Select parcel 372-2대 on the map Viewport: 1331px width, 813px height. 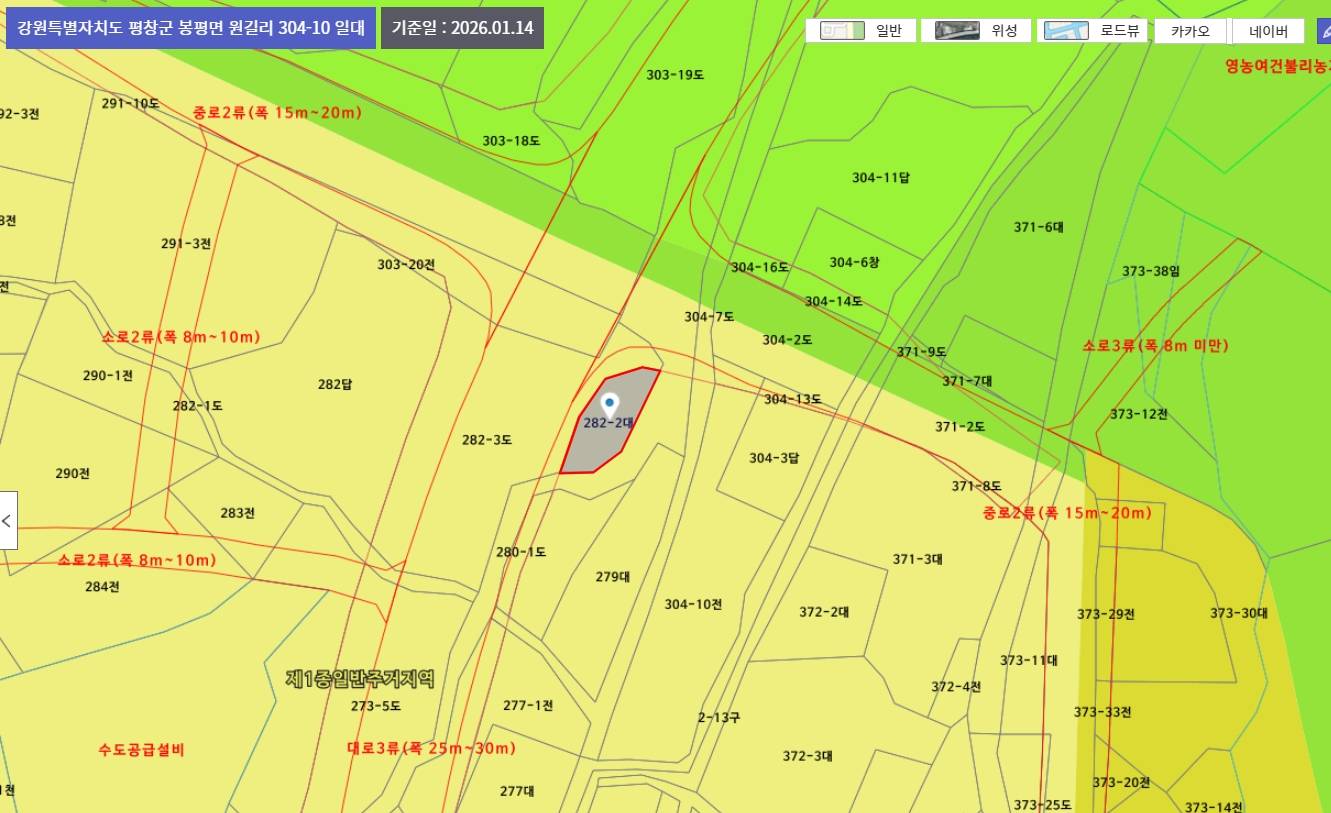click(x=823, y=612)
